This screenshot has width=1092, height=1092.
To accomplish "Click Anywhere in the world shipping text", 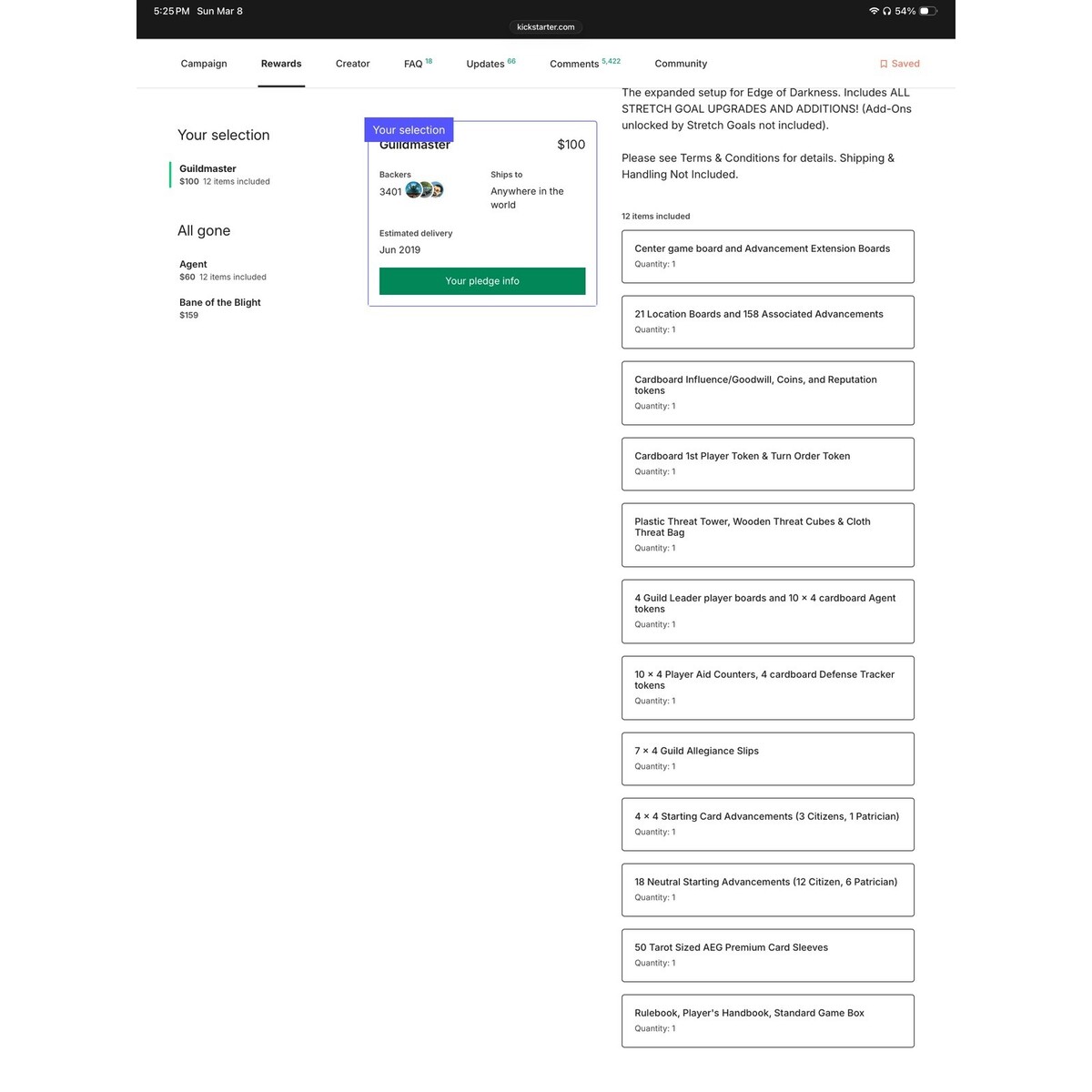I will point(527,198).
